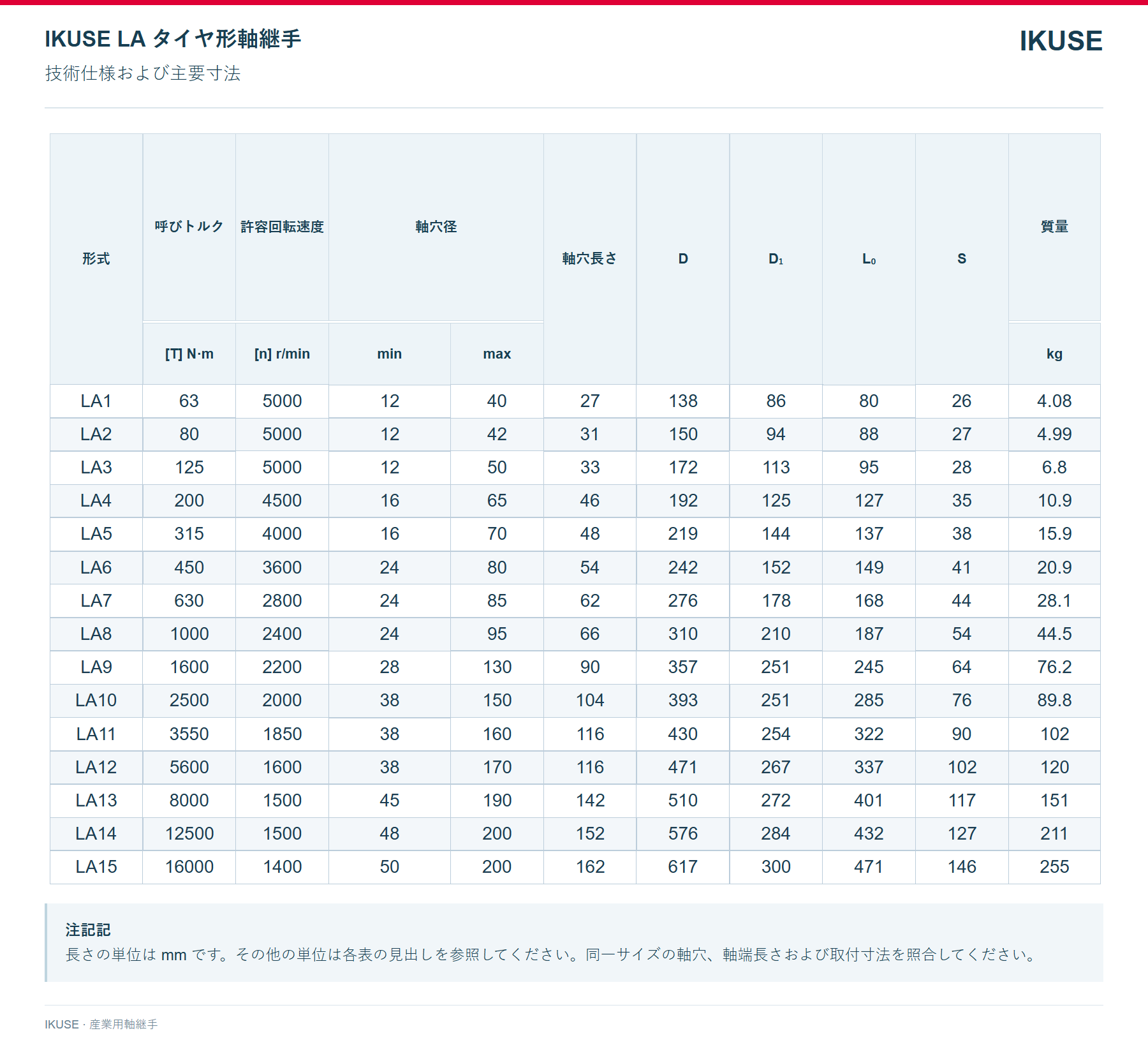Click the 軸穴径 column header
The height and width of the screenshot is (1054, 1148).
click(436, 226)
